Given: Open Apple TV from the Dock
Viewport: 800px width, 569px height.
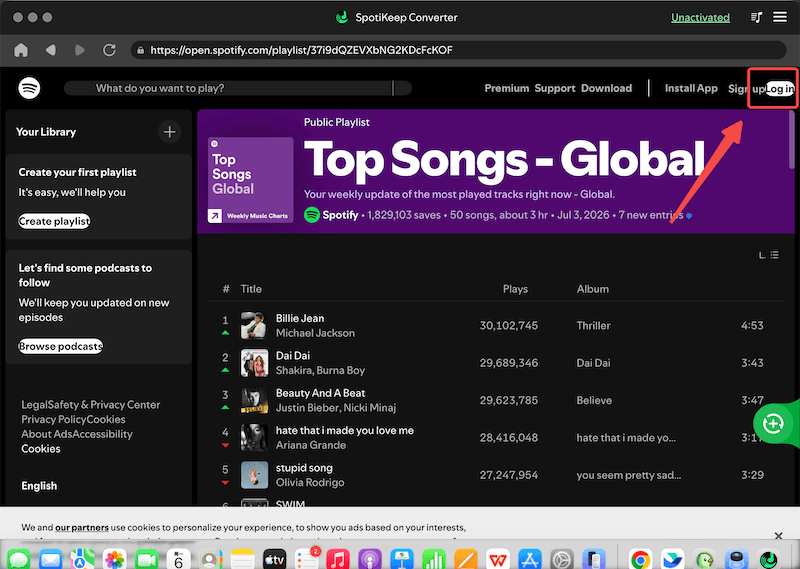Looking at the screenshot, I should tap(274, 560).
